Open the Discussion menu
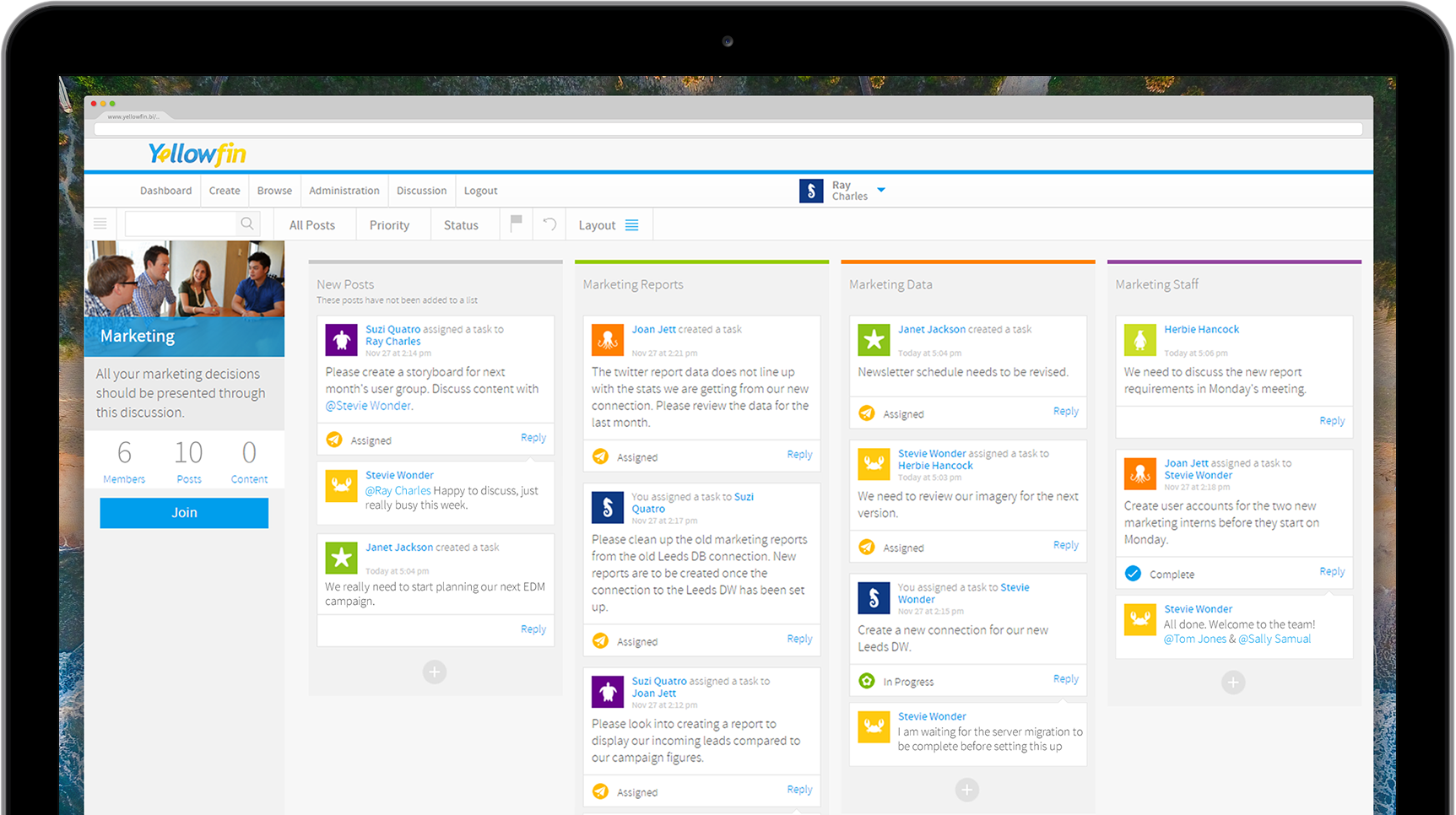Screen dimensions: 1456x815 click(x=421, y=191)
